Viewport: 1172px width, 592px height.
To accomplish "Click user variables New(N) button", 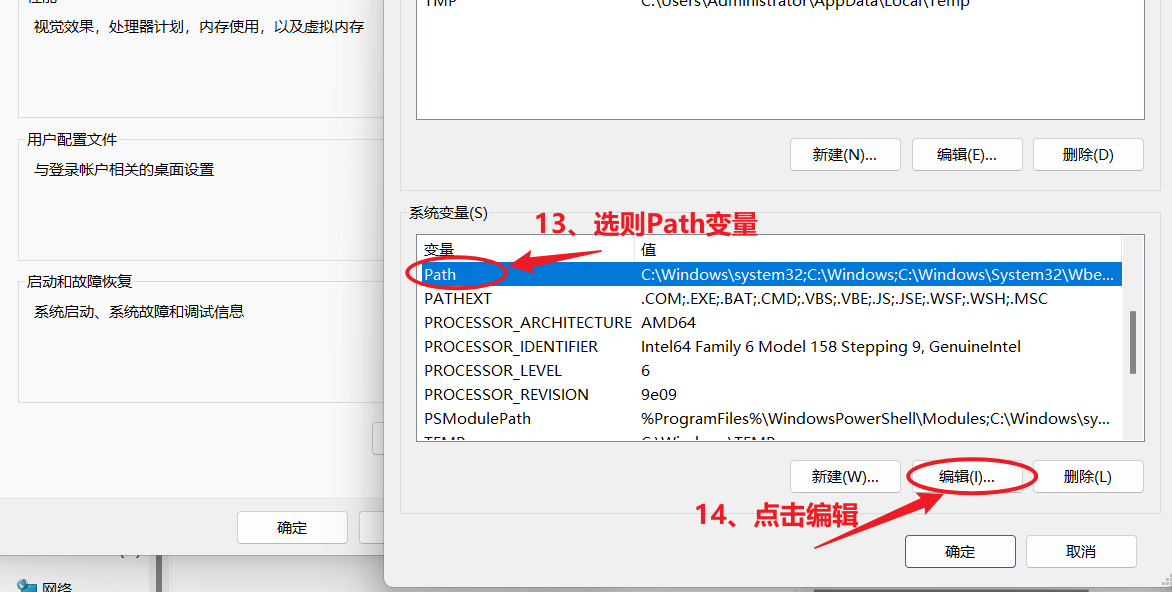I will (x=845, y=155).
